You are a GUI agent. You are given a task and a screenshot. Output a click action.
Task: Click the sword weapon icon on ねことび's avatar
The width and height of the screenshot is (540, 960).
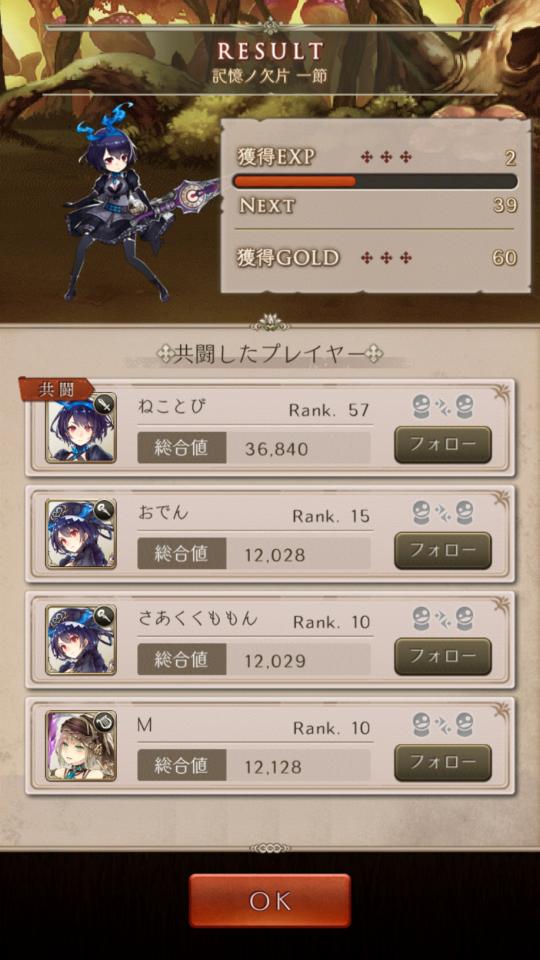(x=104, y=403)
